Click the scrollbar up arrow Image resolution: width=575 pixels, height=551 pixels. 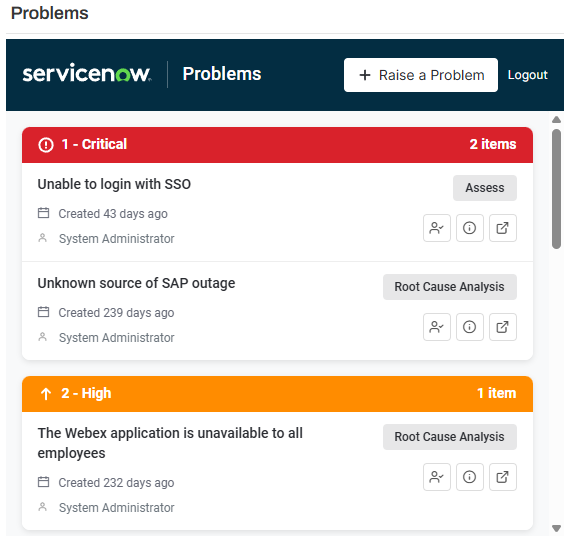tap(556, 120)
